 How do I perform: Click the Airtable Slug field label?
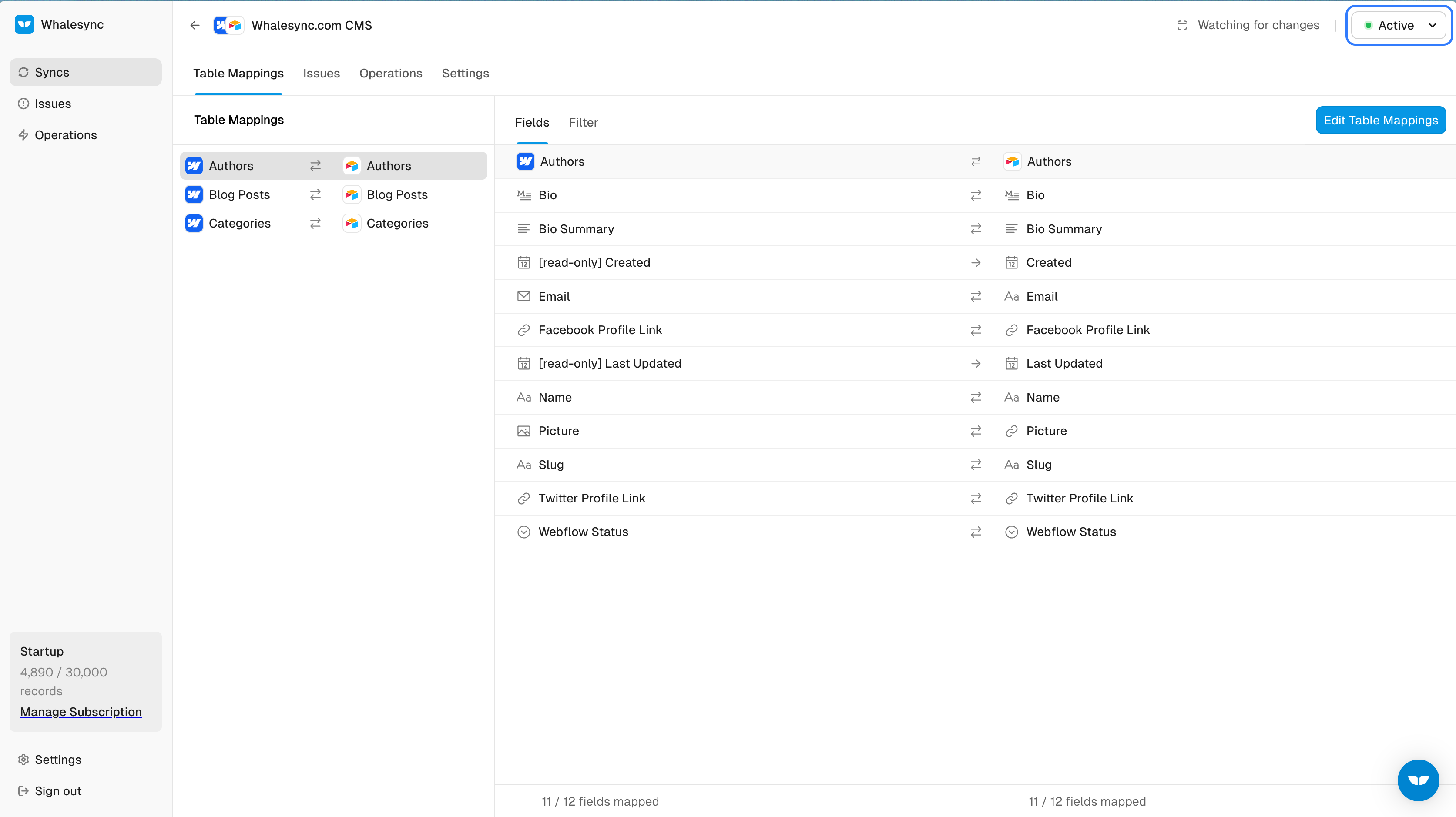(x=1039, y=465)
